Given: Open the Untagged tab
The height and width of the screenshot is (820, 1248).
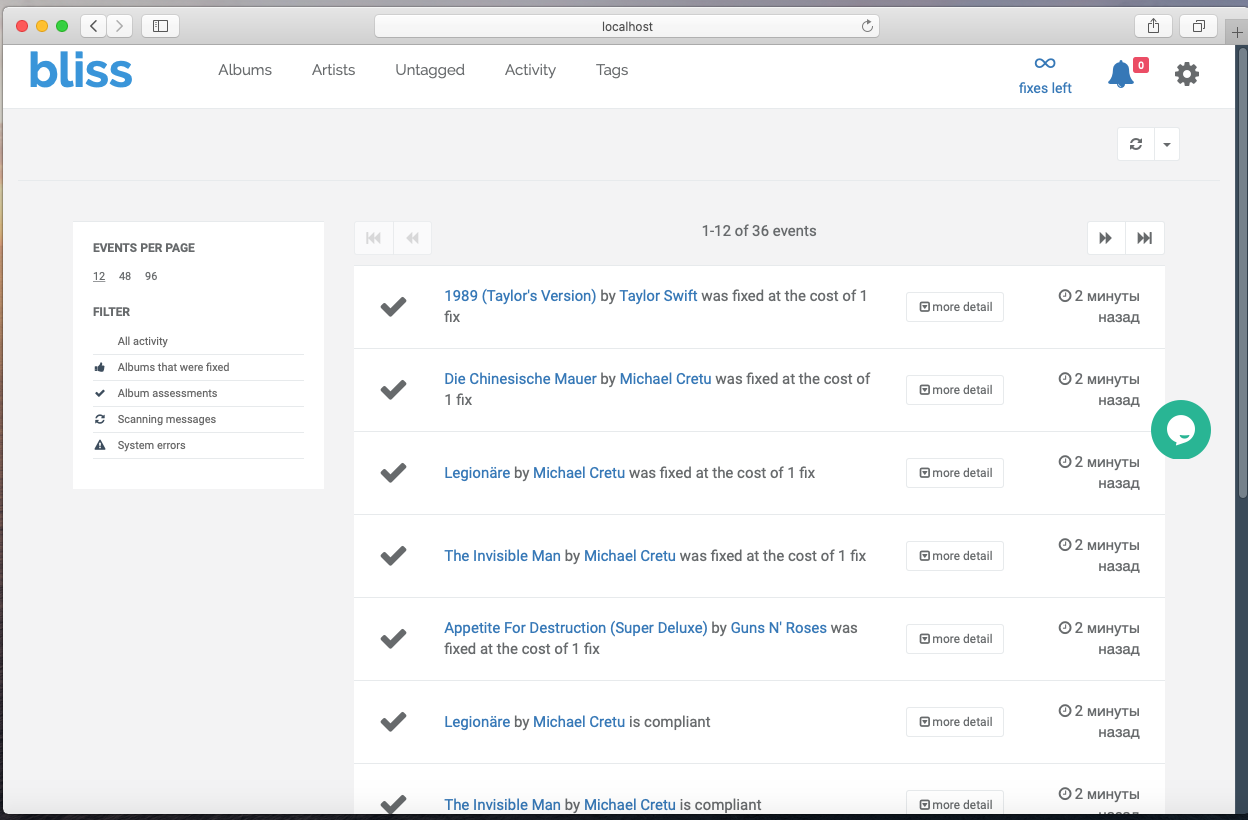Looking at the screenshot, I should click(x=430, y=70).
